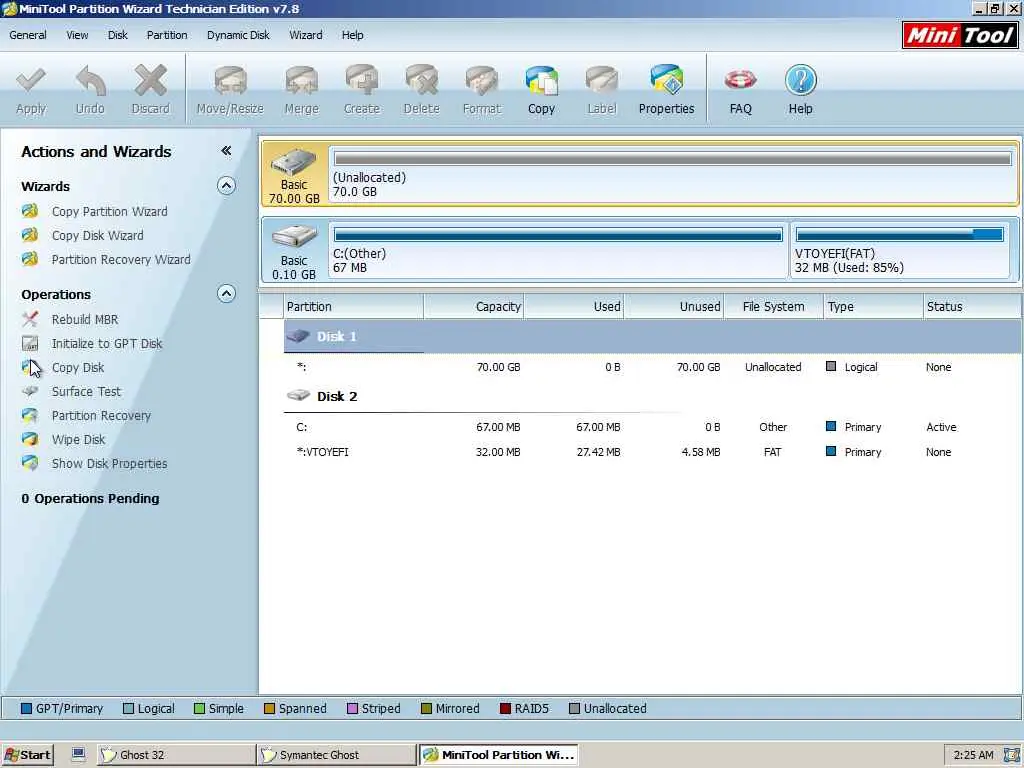Launch Copy Disk Wizard

tap(97, 236)
